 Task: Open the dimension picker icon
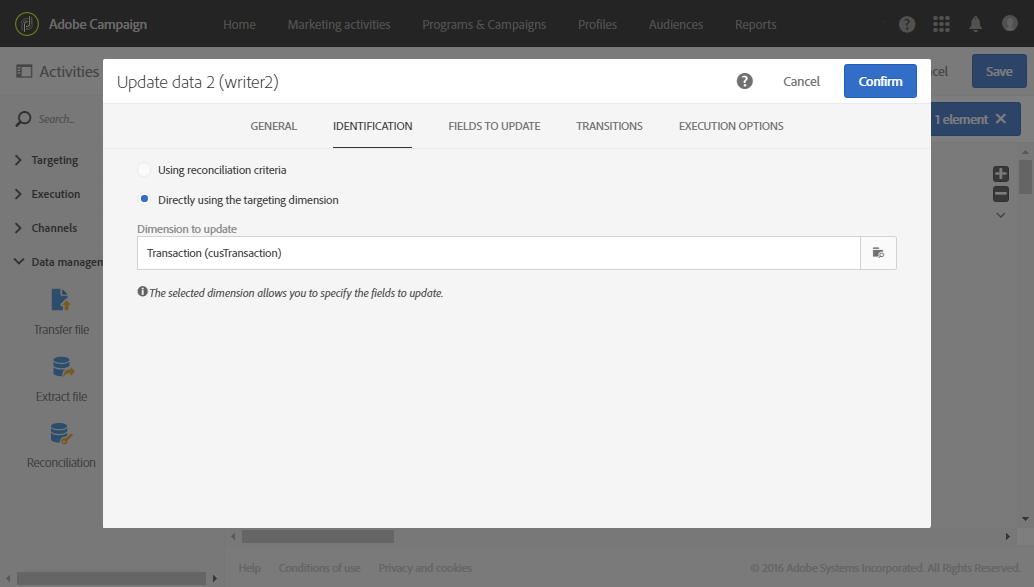tap(878, 253)
